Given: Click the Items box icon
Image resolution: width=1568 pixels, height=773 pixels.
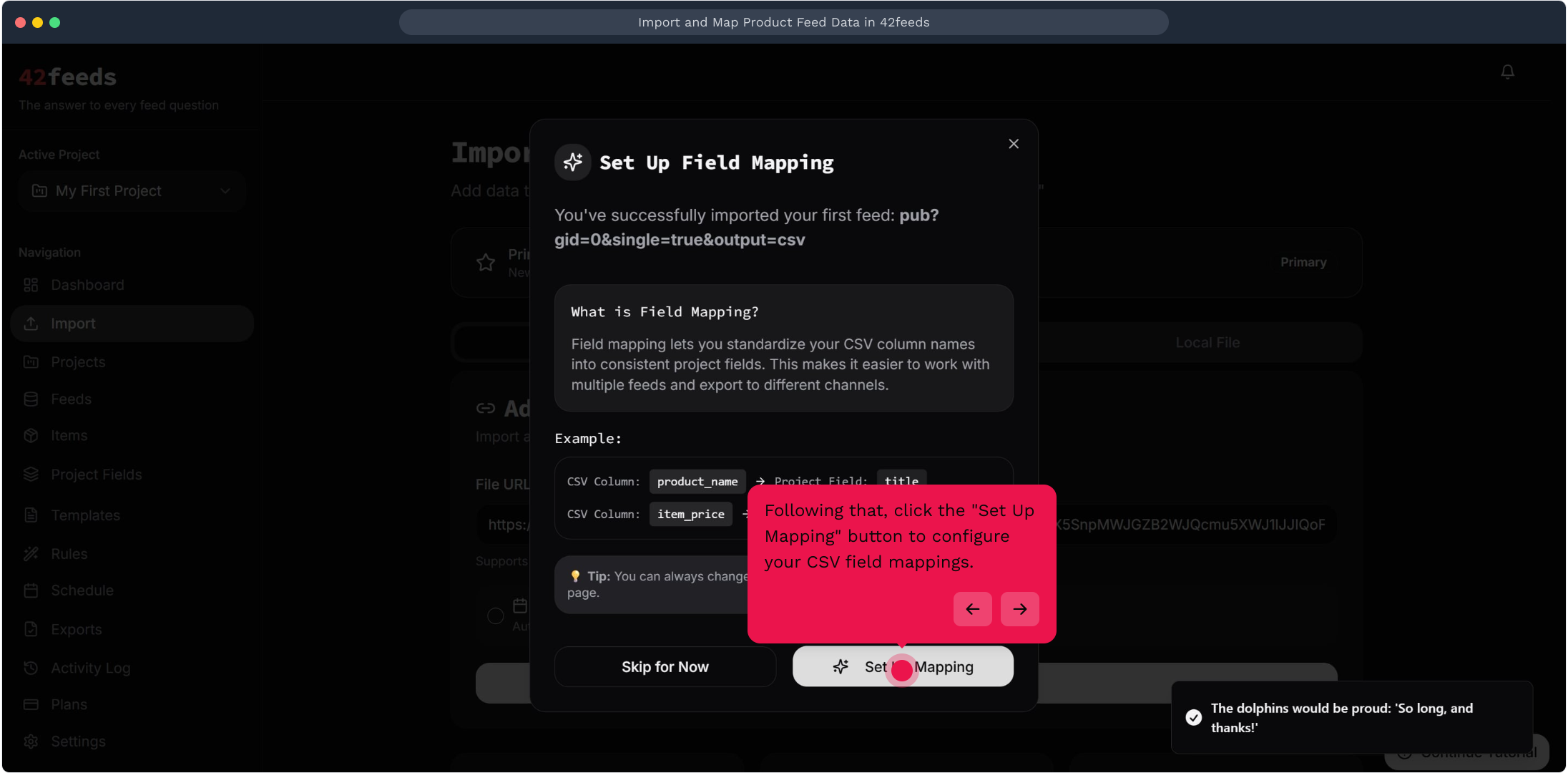Looking at the screenshot, I should coord(31,436).
